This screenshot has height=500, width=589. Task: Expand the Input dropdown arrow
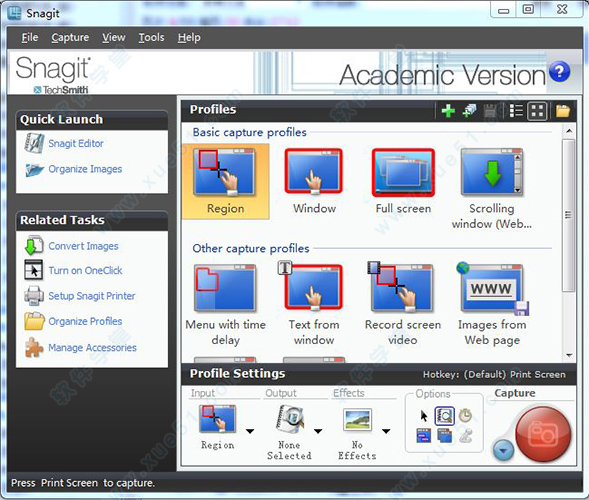(250, 431)
